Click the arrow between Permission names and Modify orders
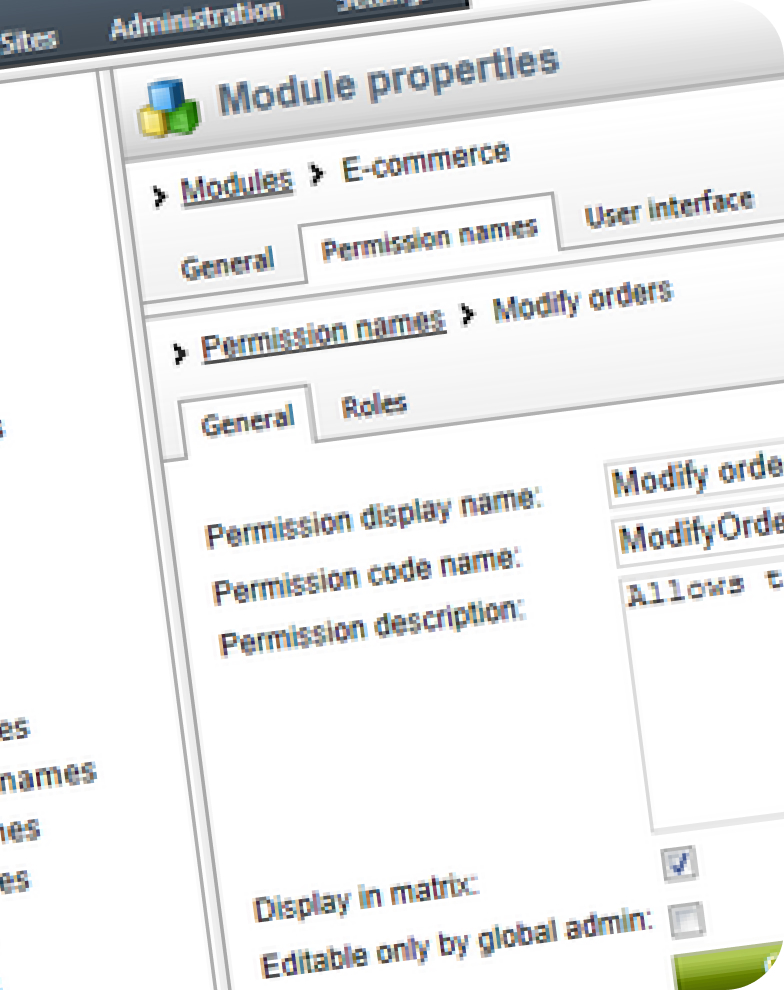Viewport: 784px width, 990px height. [468, 314]
